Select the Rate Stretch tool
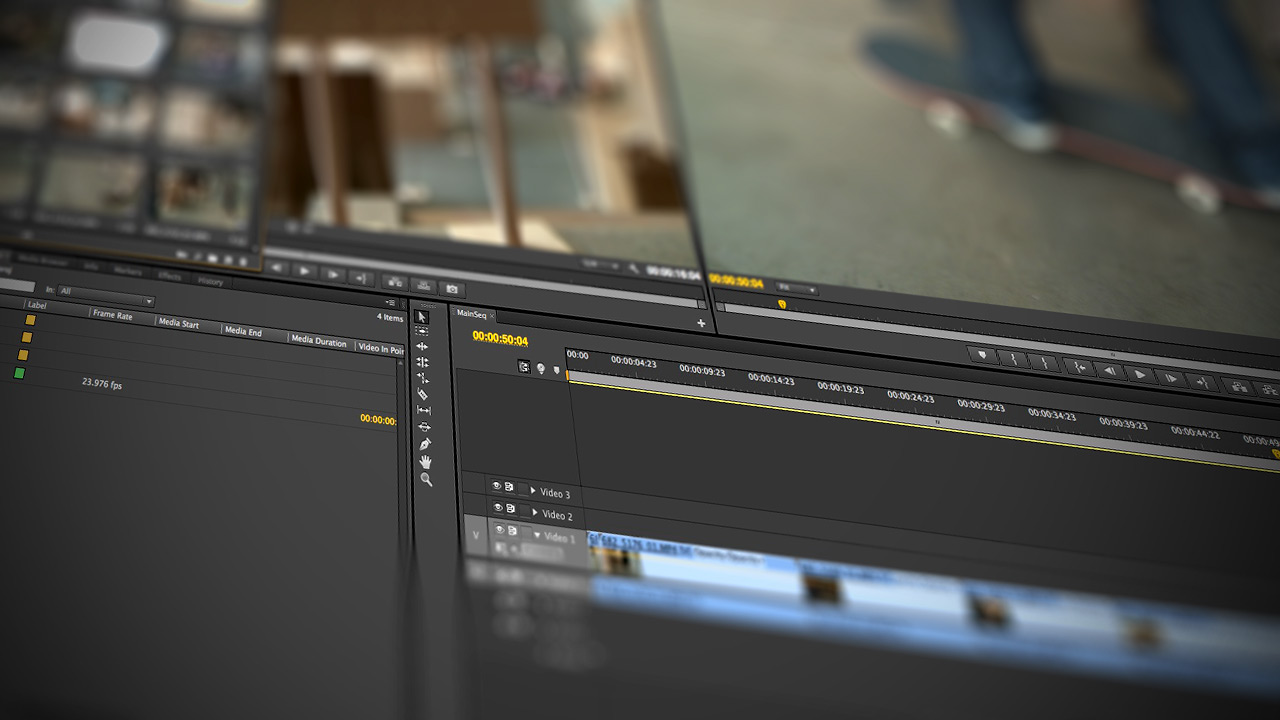The height and width of the screenshot is (720, 1280). click(x=423, y=379)
